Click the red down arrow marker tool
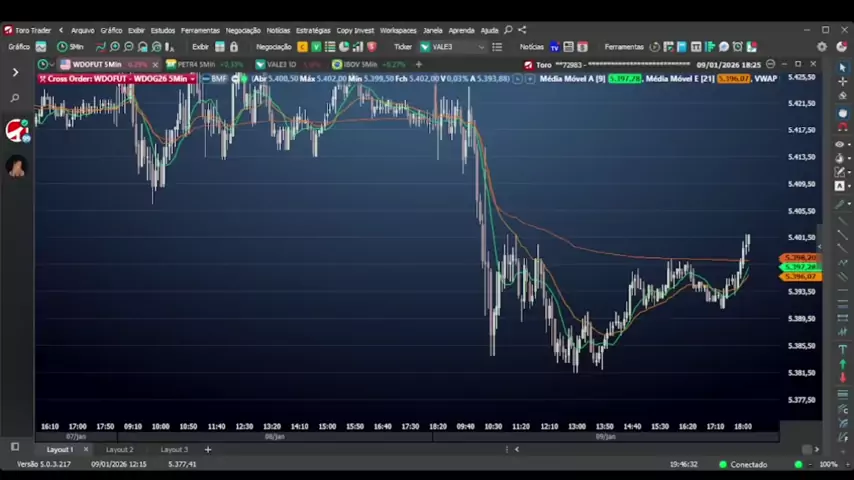 pyautogui.click(x=842, y=378)
